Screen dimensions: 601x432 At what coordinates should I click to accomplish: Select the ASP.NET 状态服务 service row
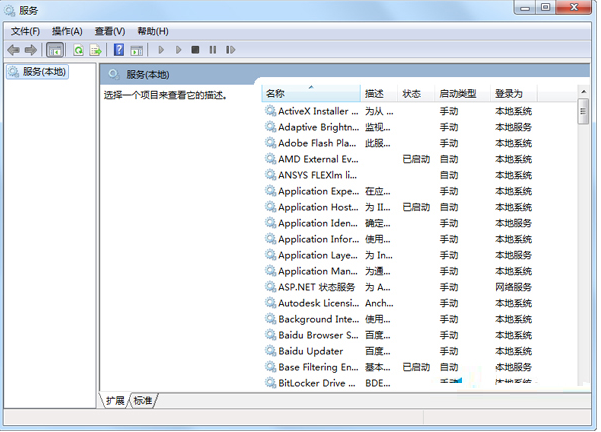pyautogui.click(x=316, y=287)
